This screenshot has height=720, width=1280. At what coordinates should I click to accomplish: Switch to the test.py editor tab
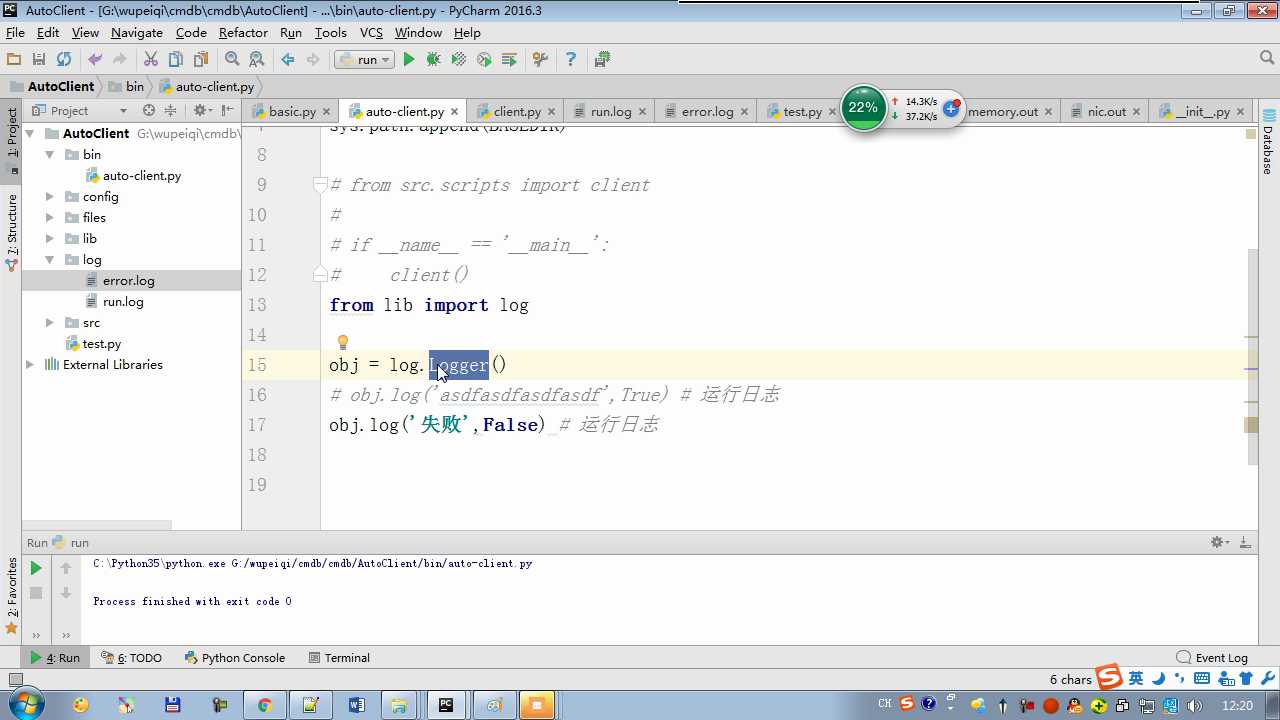802,112
